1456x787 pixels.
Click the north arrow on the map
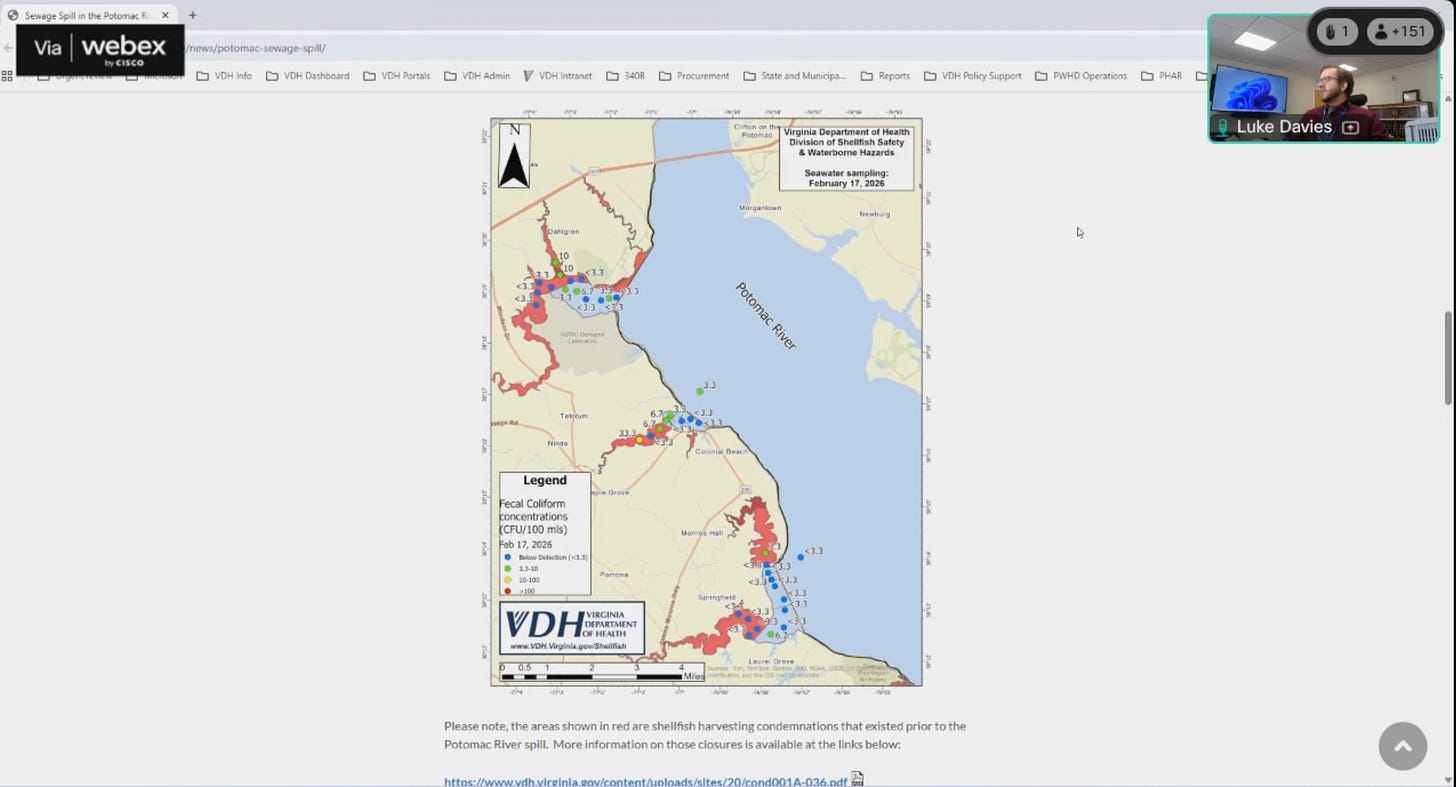pos(514,156)
